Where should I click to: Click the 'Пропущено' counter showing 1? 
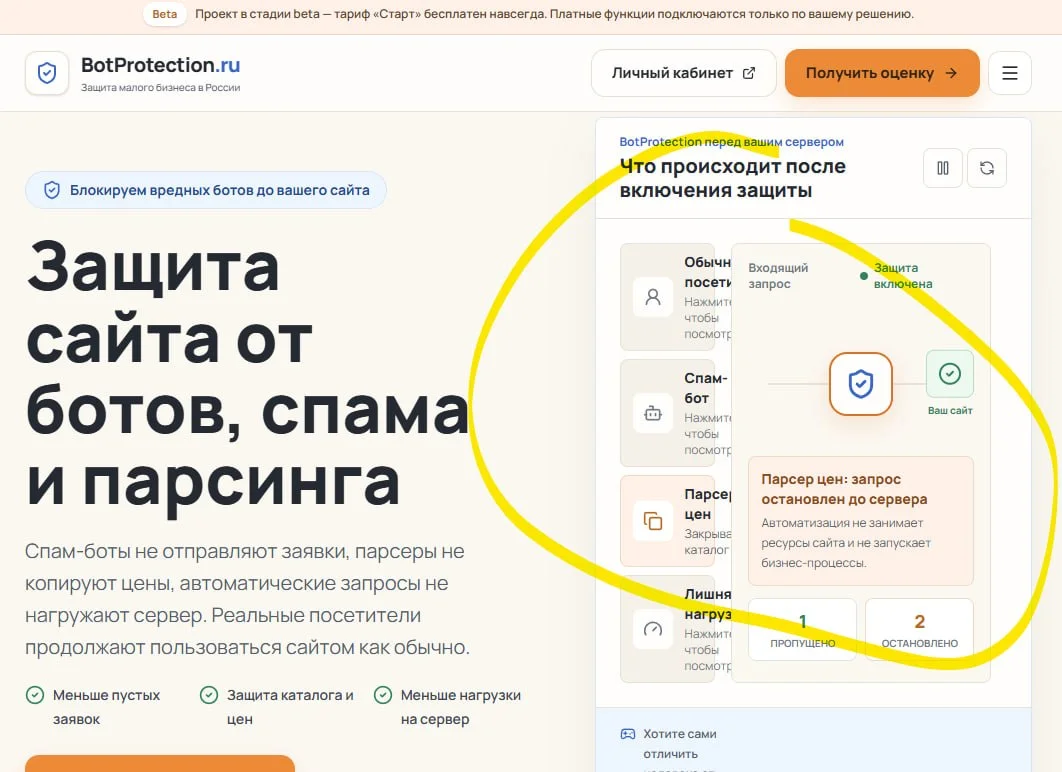[802, 630]
